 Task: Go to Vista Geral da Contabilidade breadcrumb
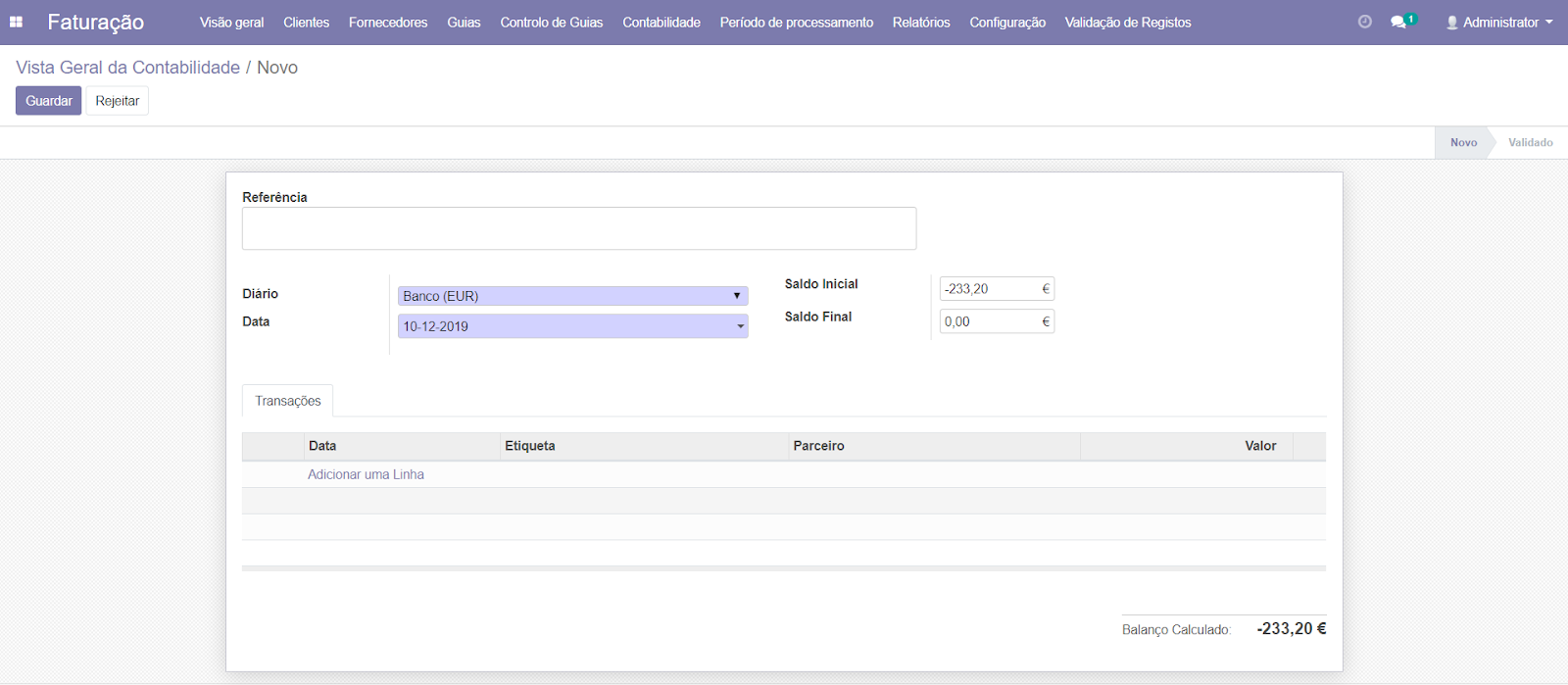click(127, 68)
